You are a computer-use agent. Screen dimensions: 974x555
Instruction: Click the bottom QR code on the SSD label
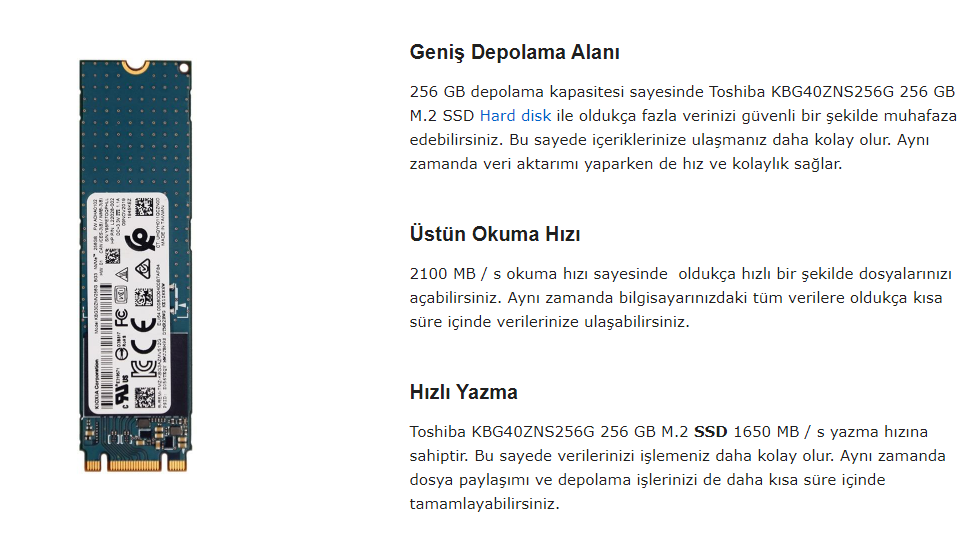[x=145, y=397]
